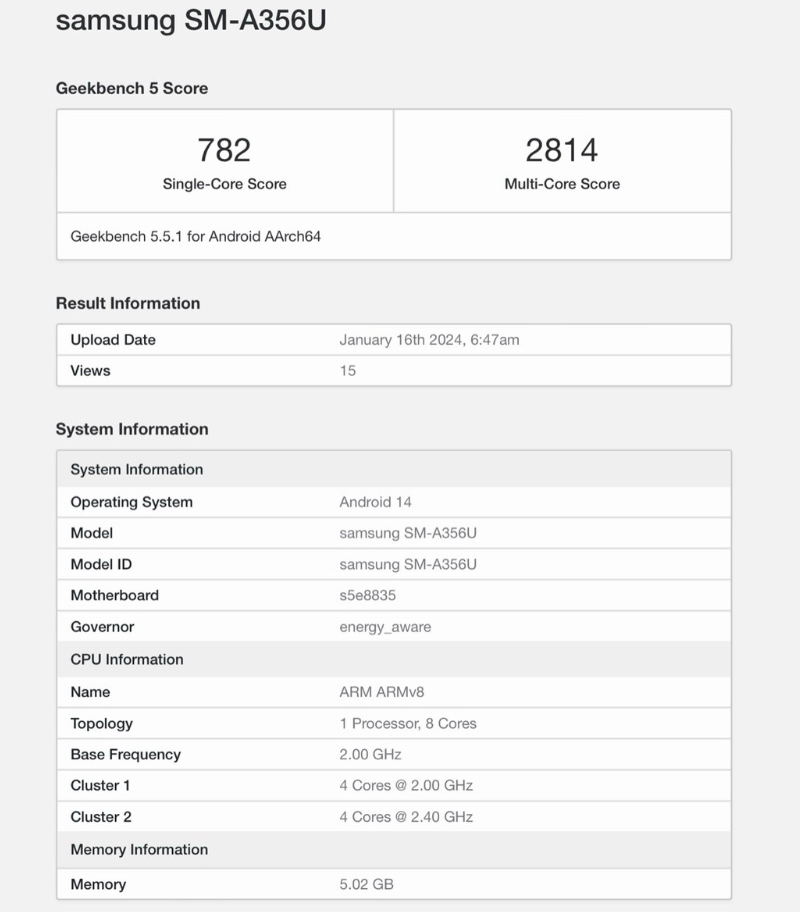Click the Multi-Core Score label
This screenshot has height=912, width=800.
(562, 184)
